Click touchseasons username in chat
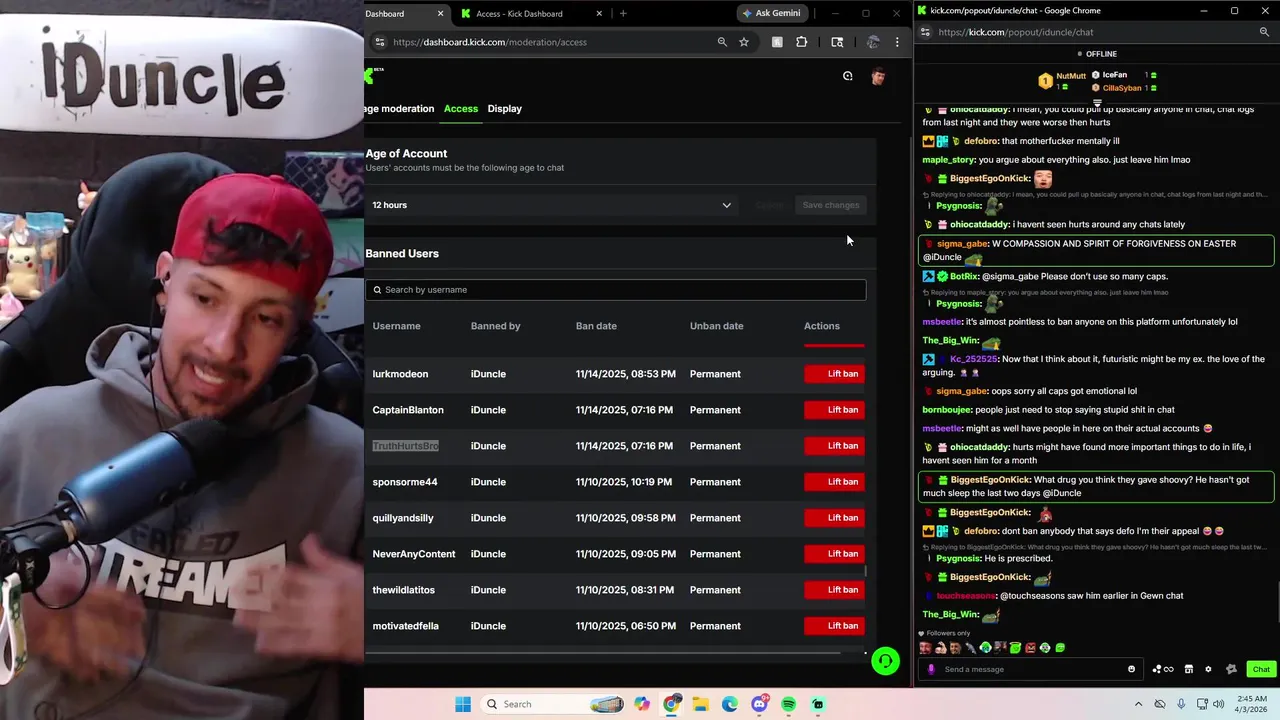The width and height of the screenshot is (1280, 720). click(x=966, y=596)
